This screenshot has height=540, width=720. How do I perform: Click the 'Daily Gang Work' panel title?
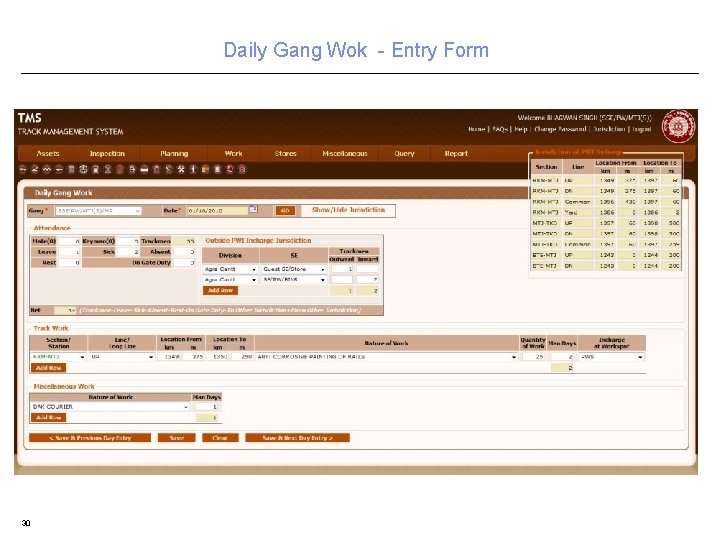64,193
